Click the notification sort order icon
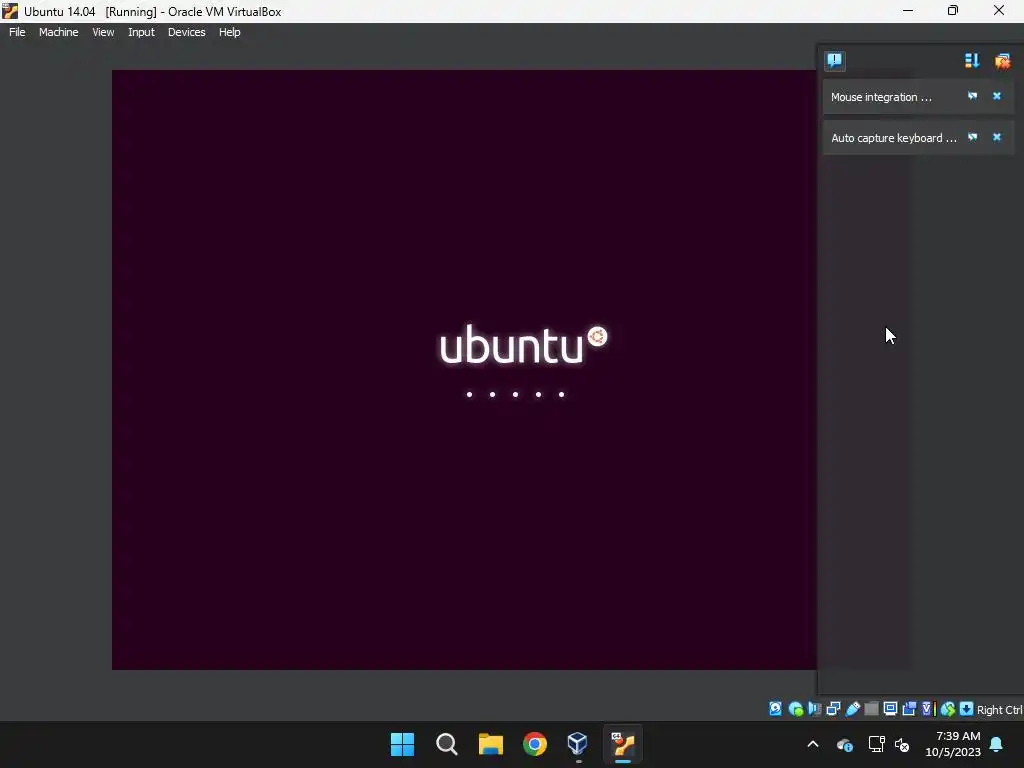Image resolution: width=1024 pixels, height=768 pixels. coord(972,61)
